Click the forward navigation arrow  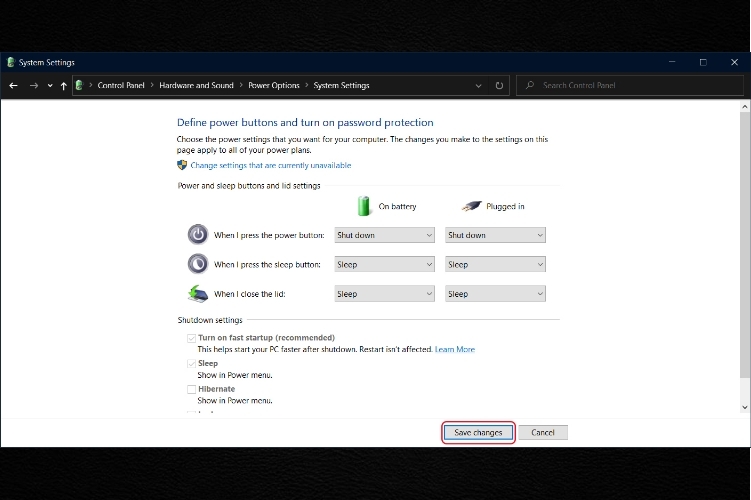[34, 86]
